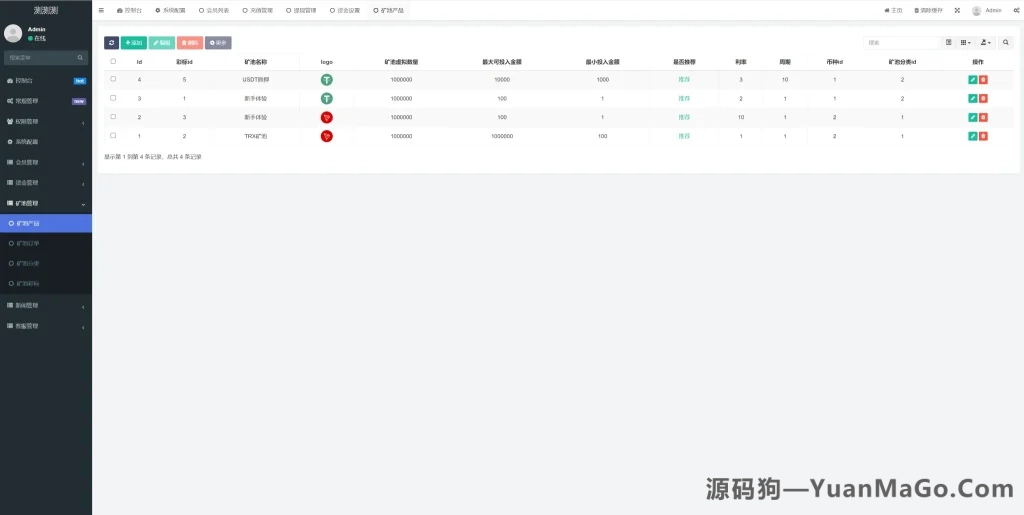Click the refresh table button
Image resolution: width=1024 pixels, height=515 pixels.
pyautogui.click(x=111, y=42)
